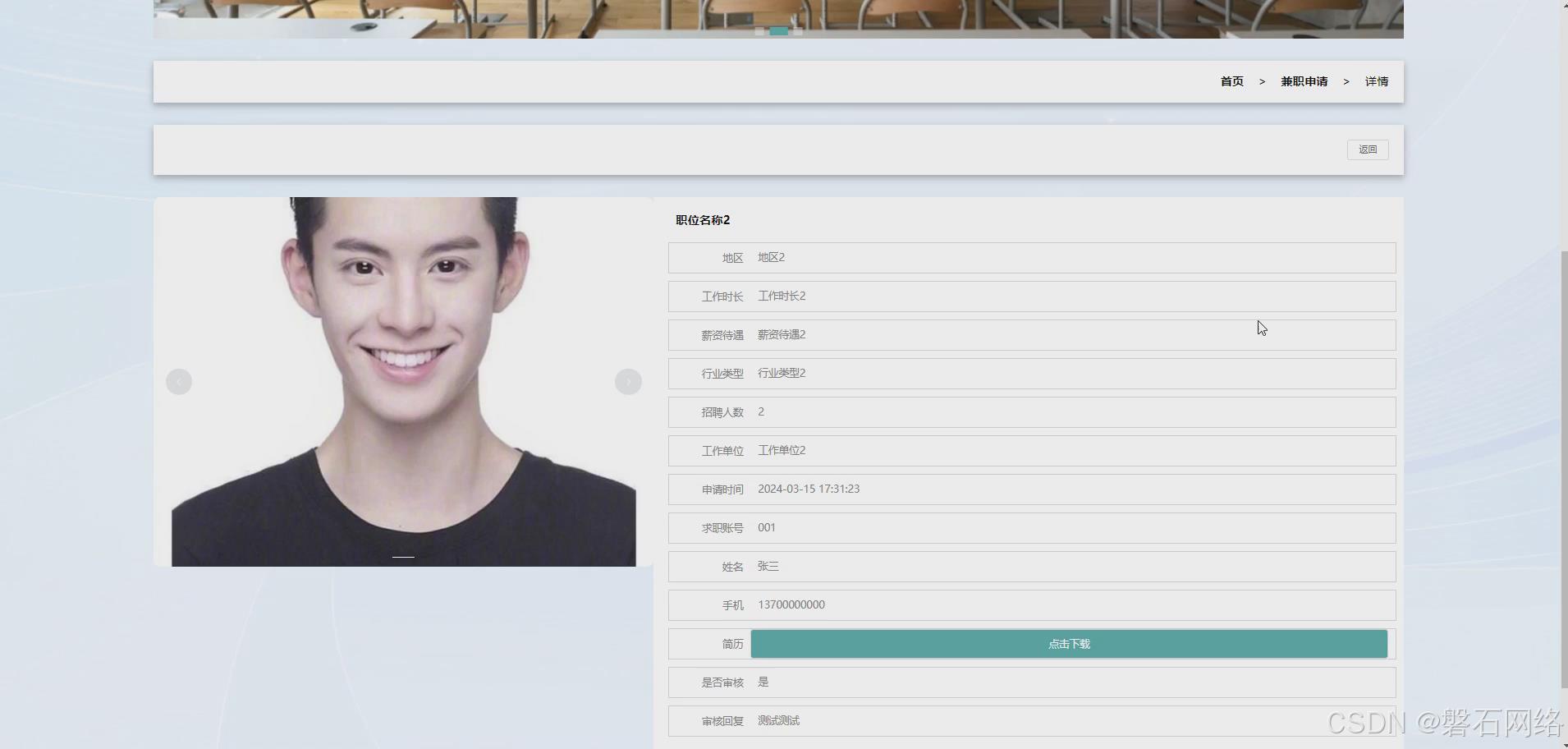Select the middle highlighted banner carousel indicator
This screenshot has height=749, width=1568.
point(778,31)
